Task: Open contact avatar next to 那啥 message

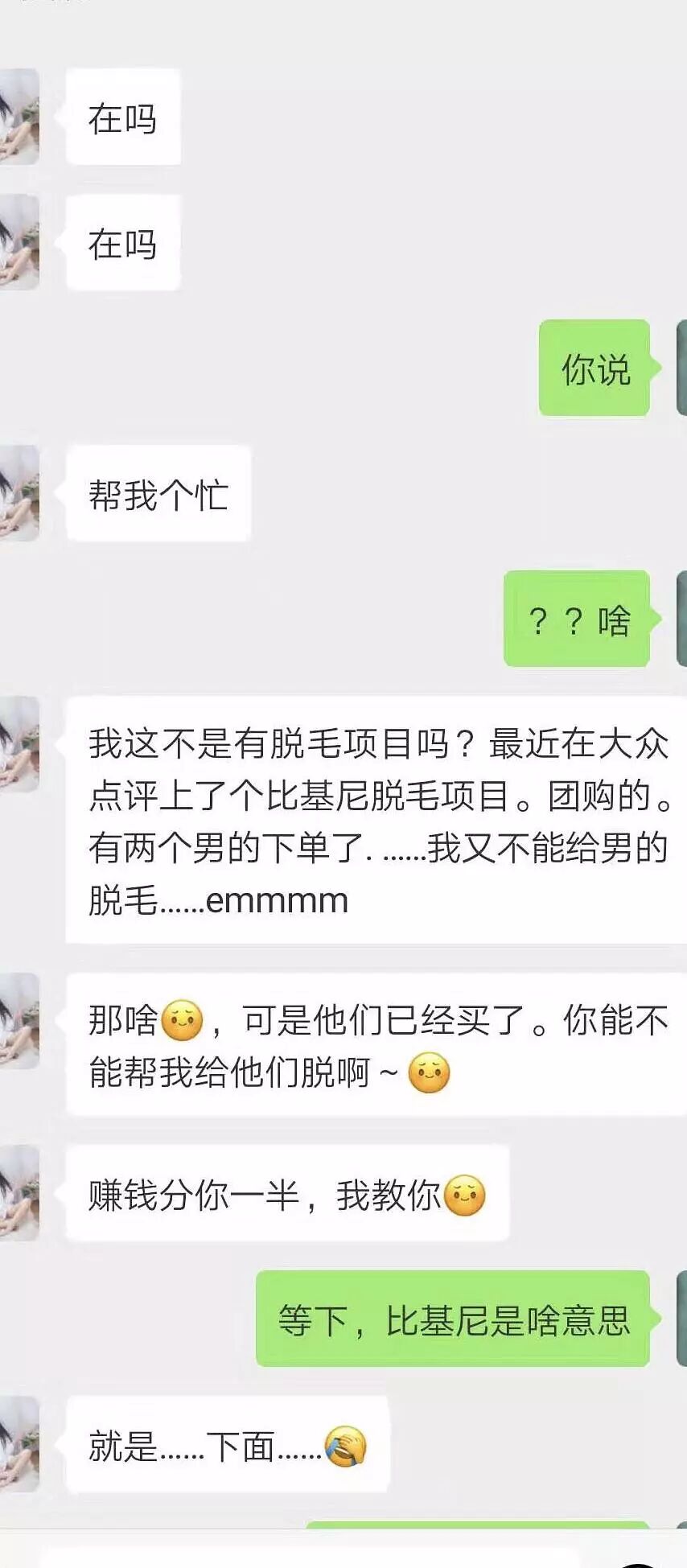Action: (19, 1021)
